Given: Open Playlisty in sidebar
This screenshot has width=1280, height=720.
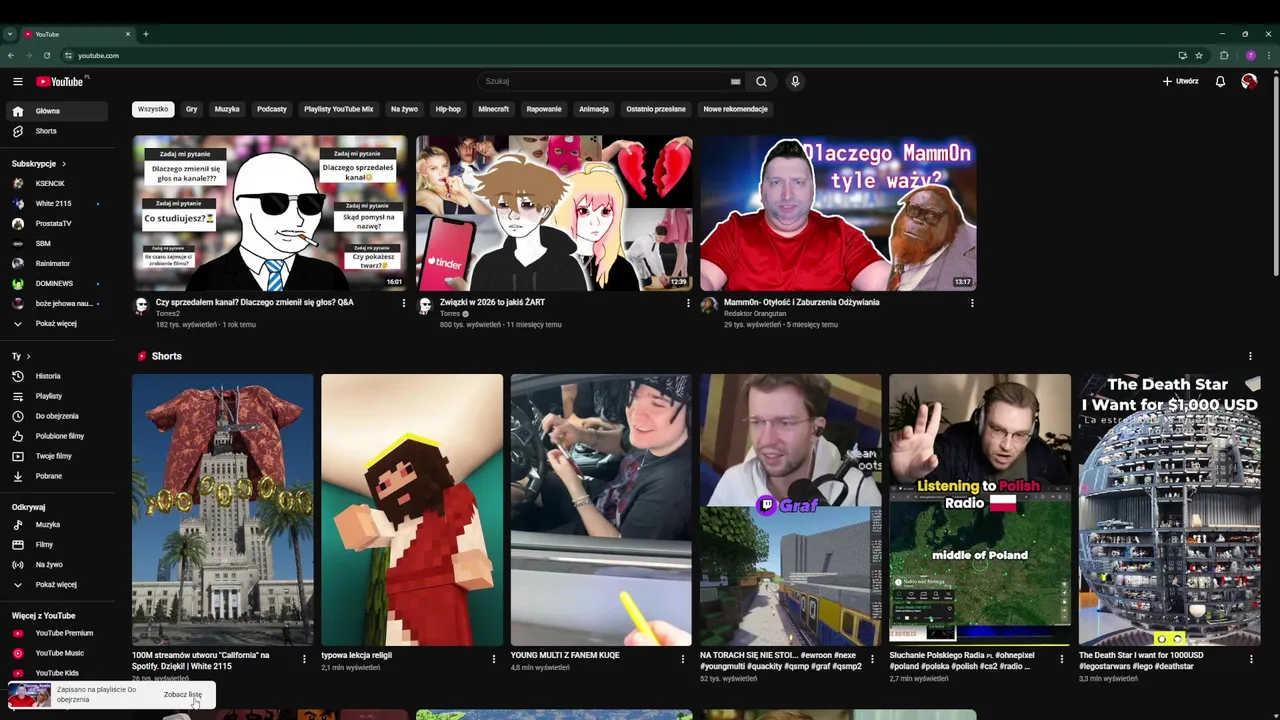Looking at the screenshot, I should pyautogui.click(x=56, y=396).
